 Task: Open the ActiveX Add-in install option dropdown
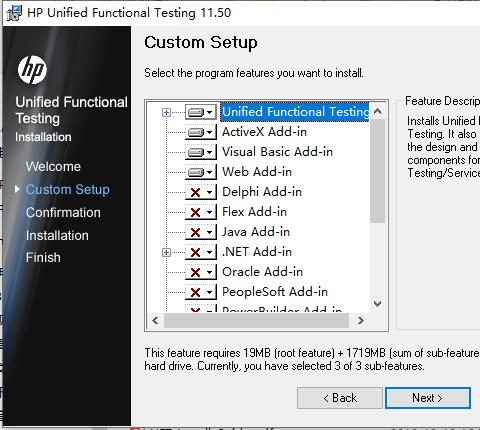coord(201,132)
